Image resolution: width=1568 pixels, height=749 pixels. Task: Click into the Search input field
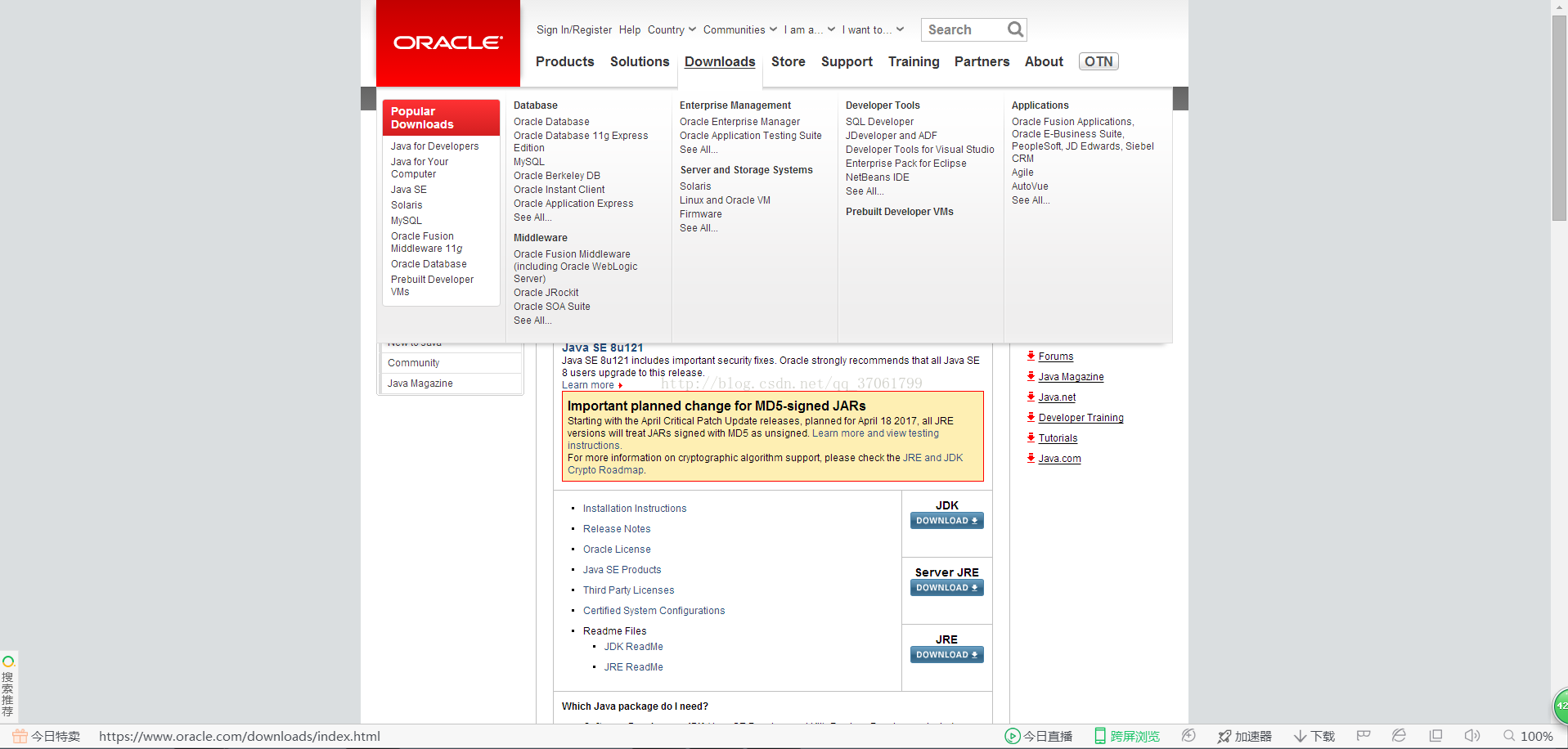tap(964, 29)
